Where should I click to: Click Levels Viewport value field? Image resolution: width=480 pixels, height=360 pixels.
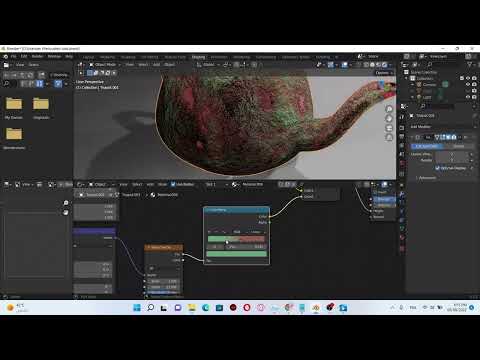point(453,154)
